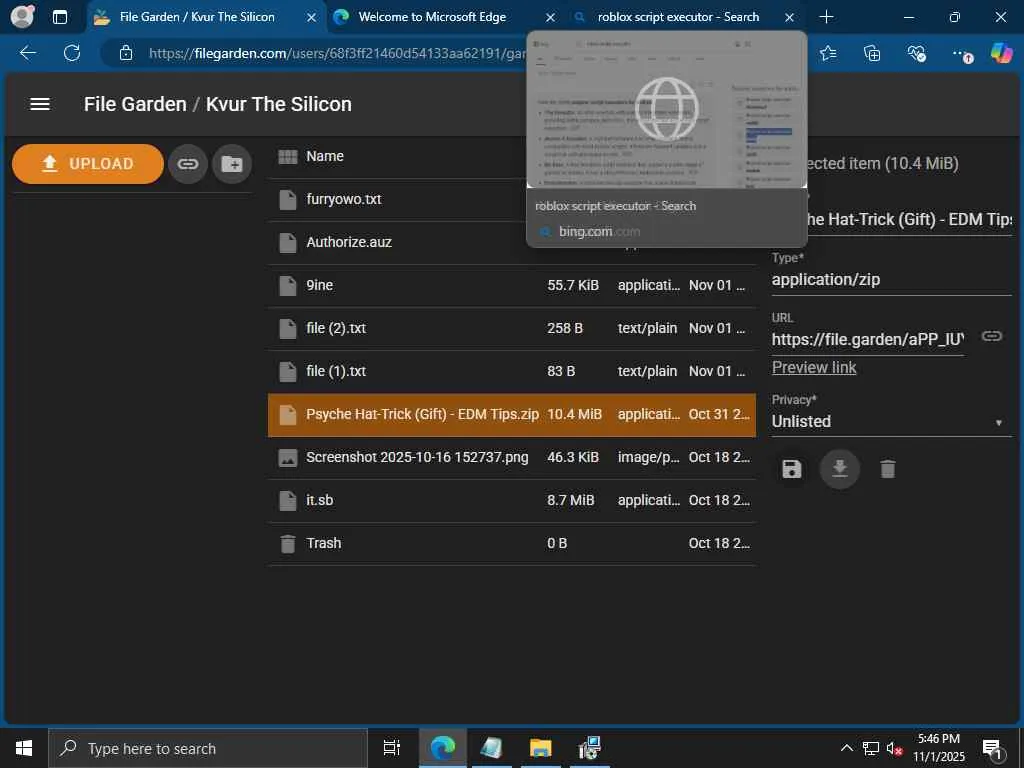
Task: Click the Edge icon on the taskbar
Action: pos(443,748)
